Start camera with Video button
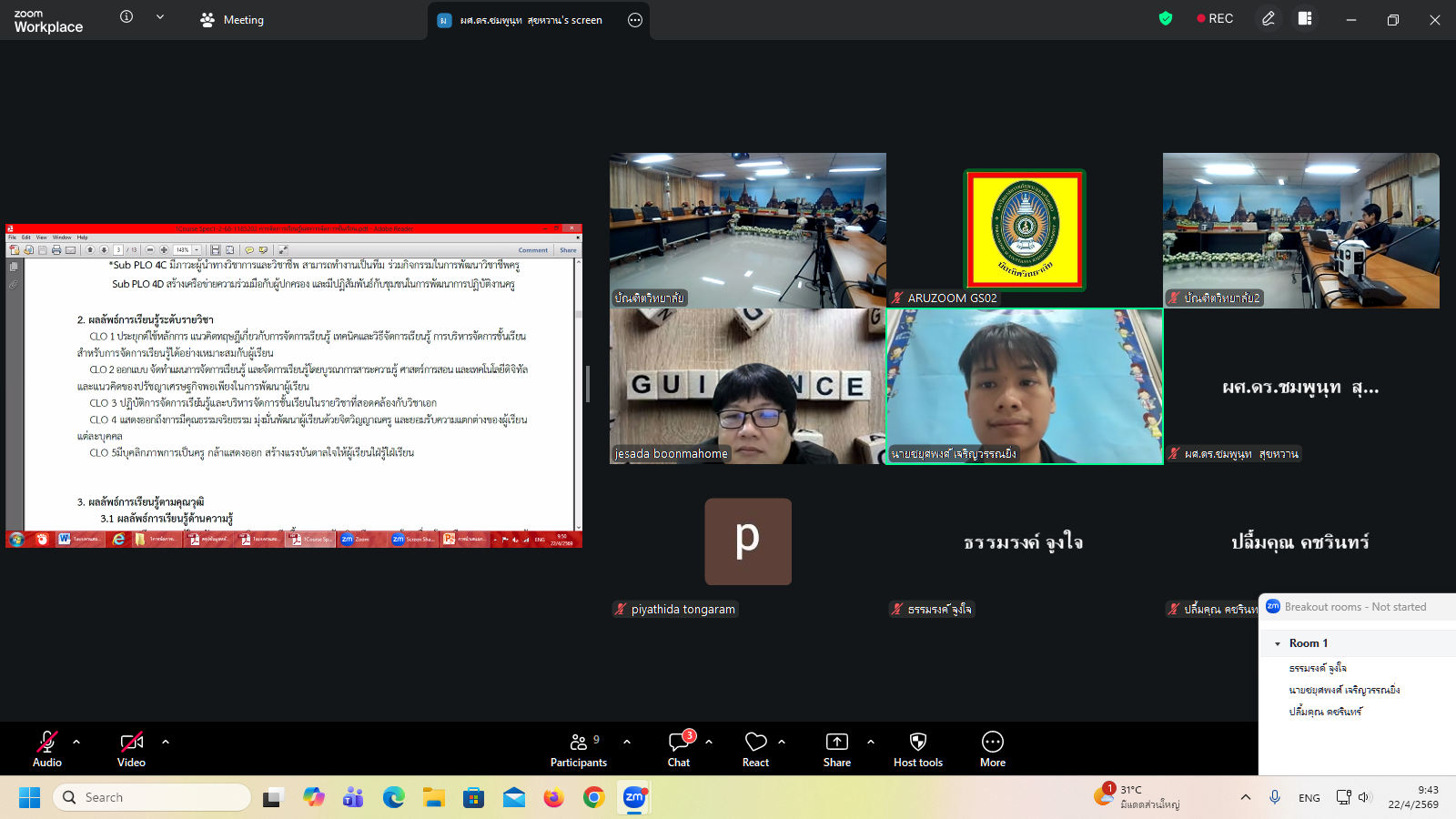Viewport: 1456px width, 819px height. [131, 749]
